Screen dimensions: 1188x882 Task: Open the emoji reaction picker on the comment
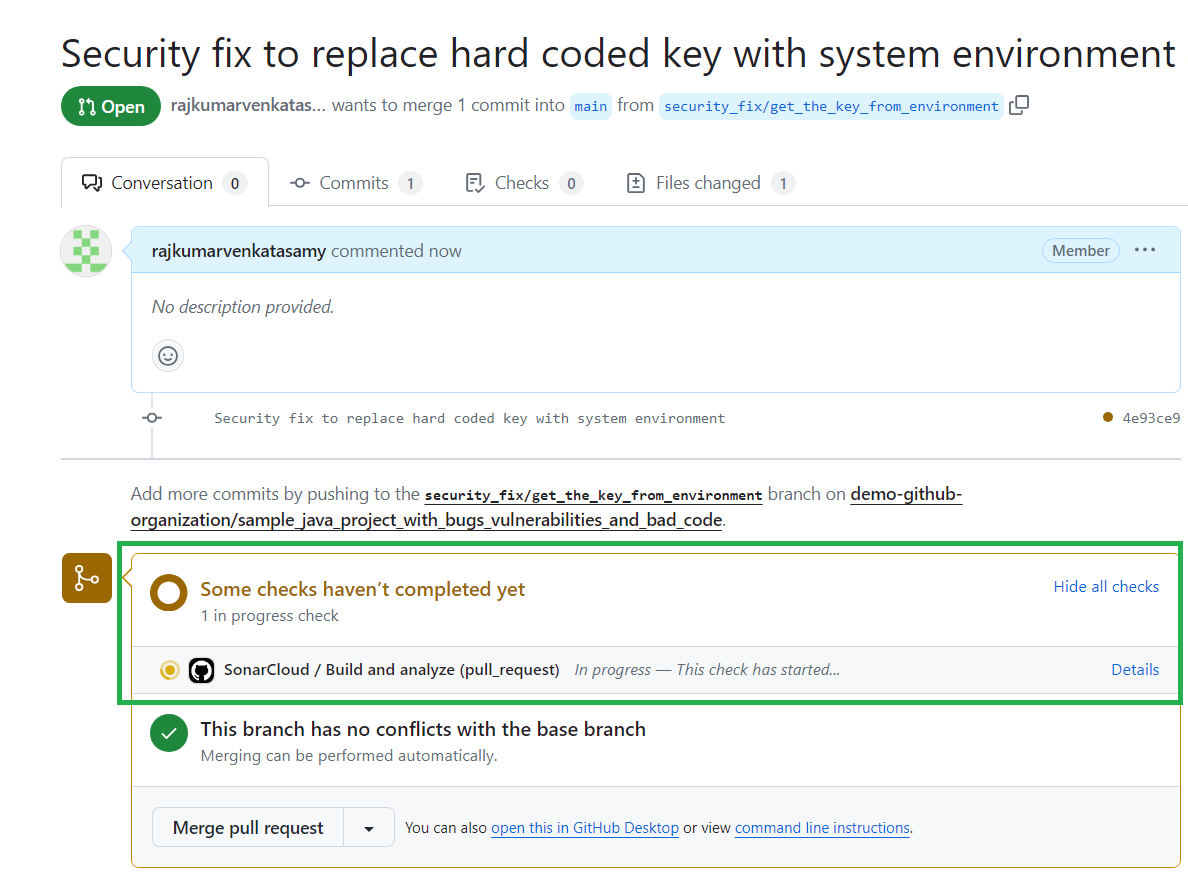167,355
